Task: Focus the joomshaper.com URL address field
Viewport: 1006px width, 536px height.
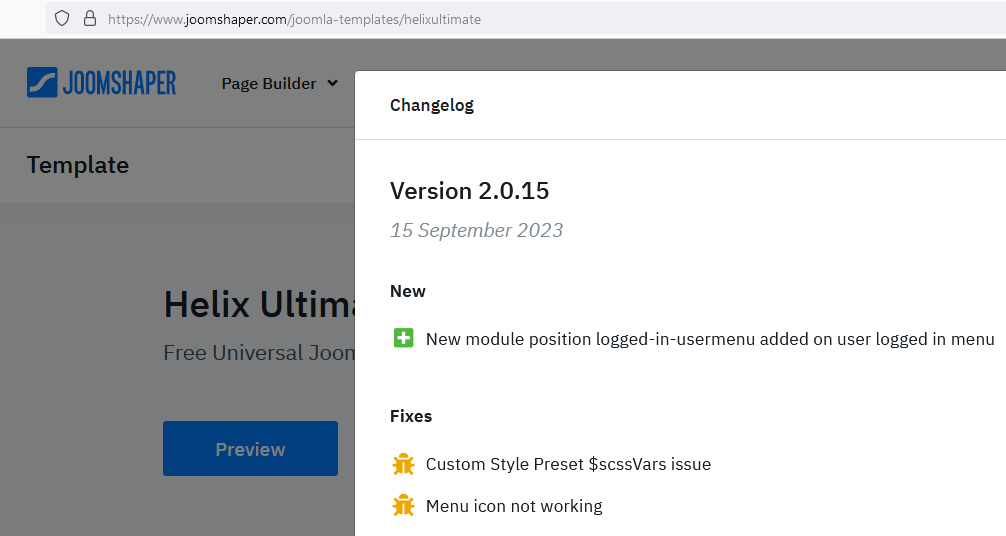Action: (x=400, y=18)
